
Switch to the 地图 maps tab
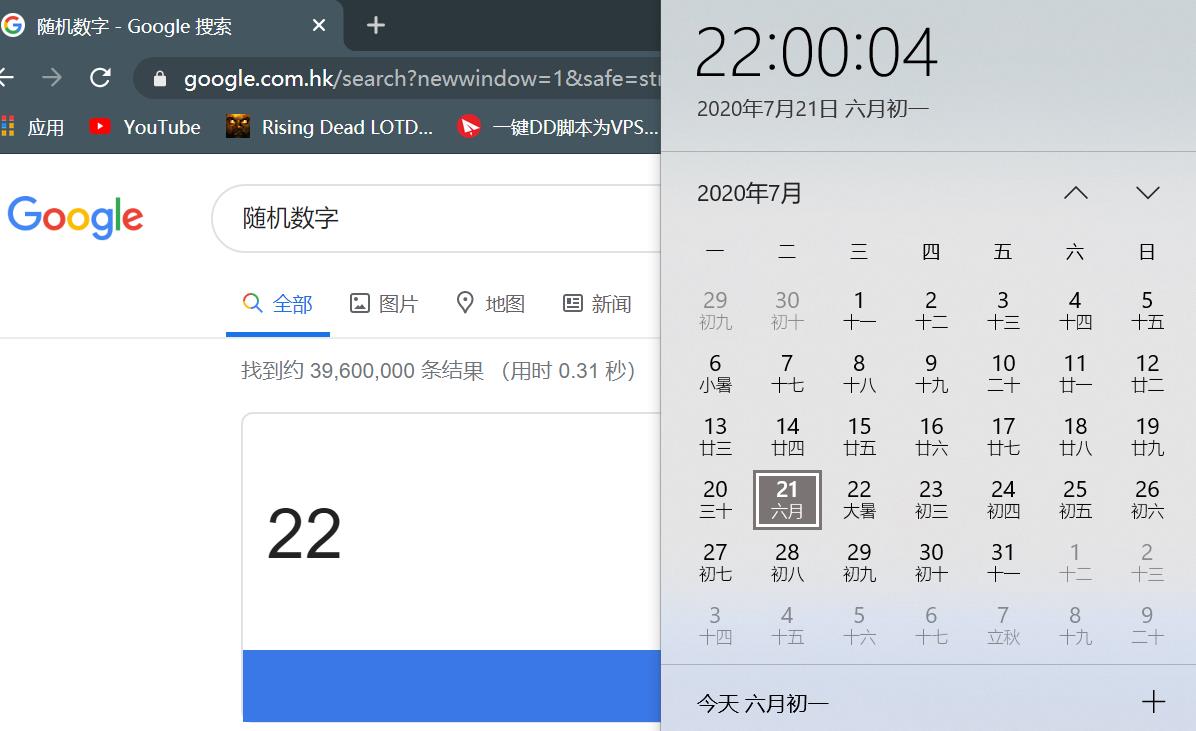(490, 304)
